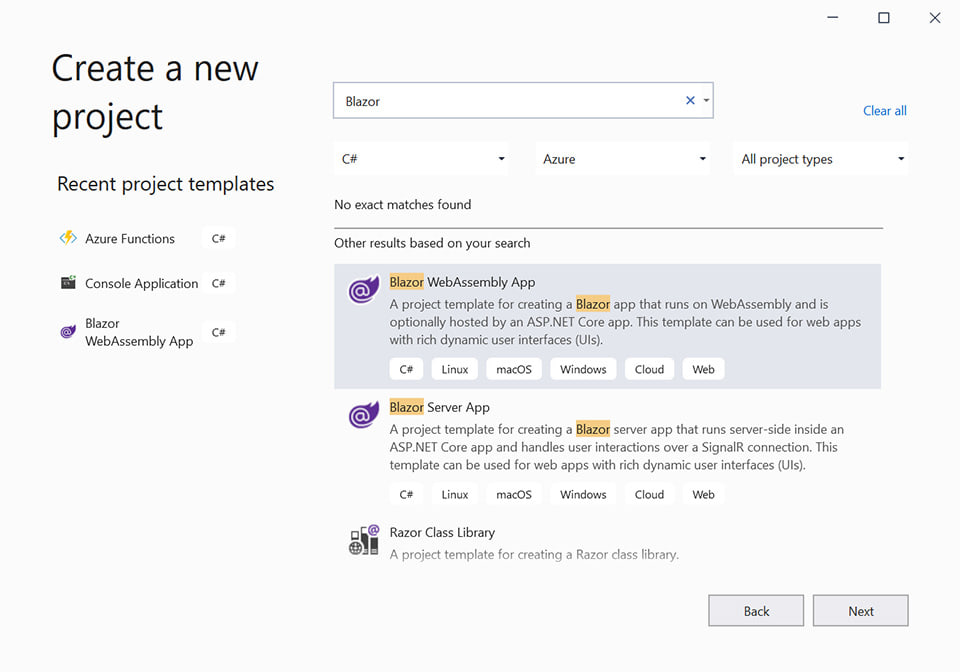Click the Clear all link

tap(885, 111)
